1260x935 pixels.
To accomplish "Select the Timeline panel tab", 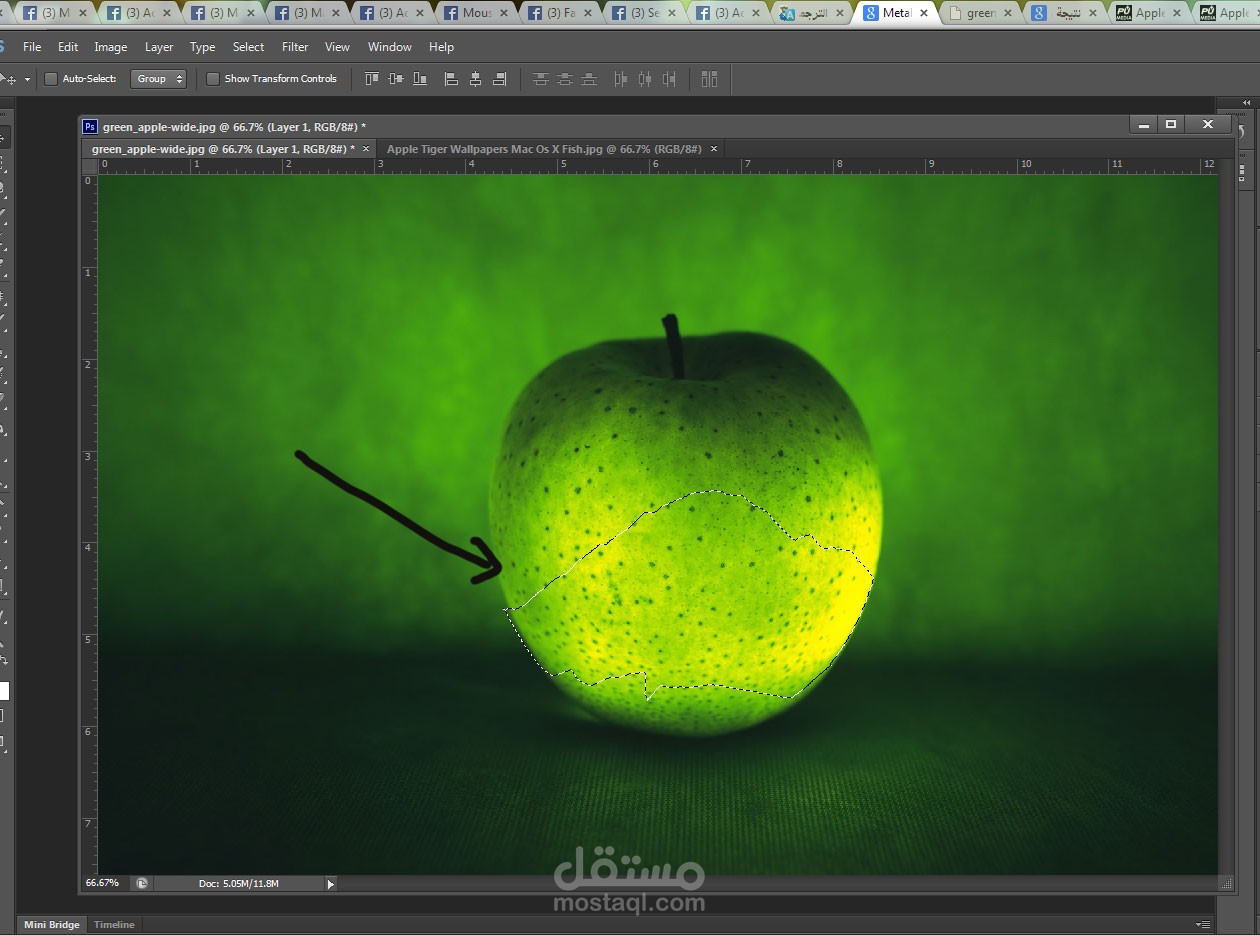I will (114, 925).
